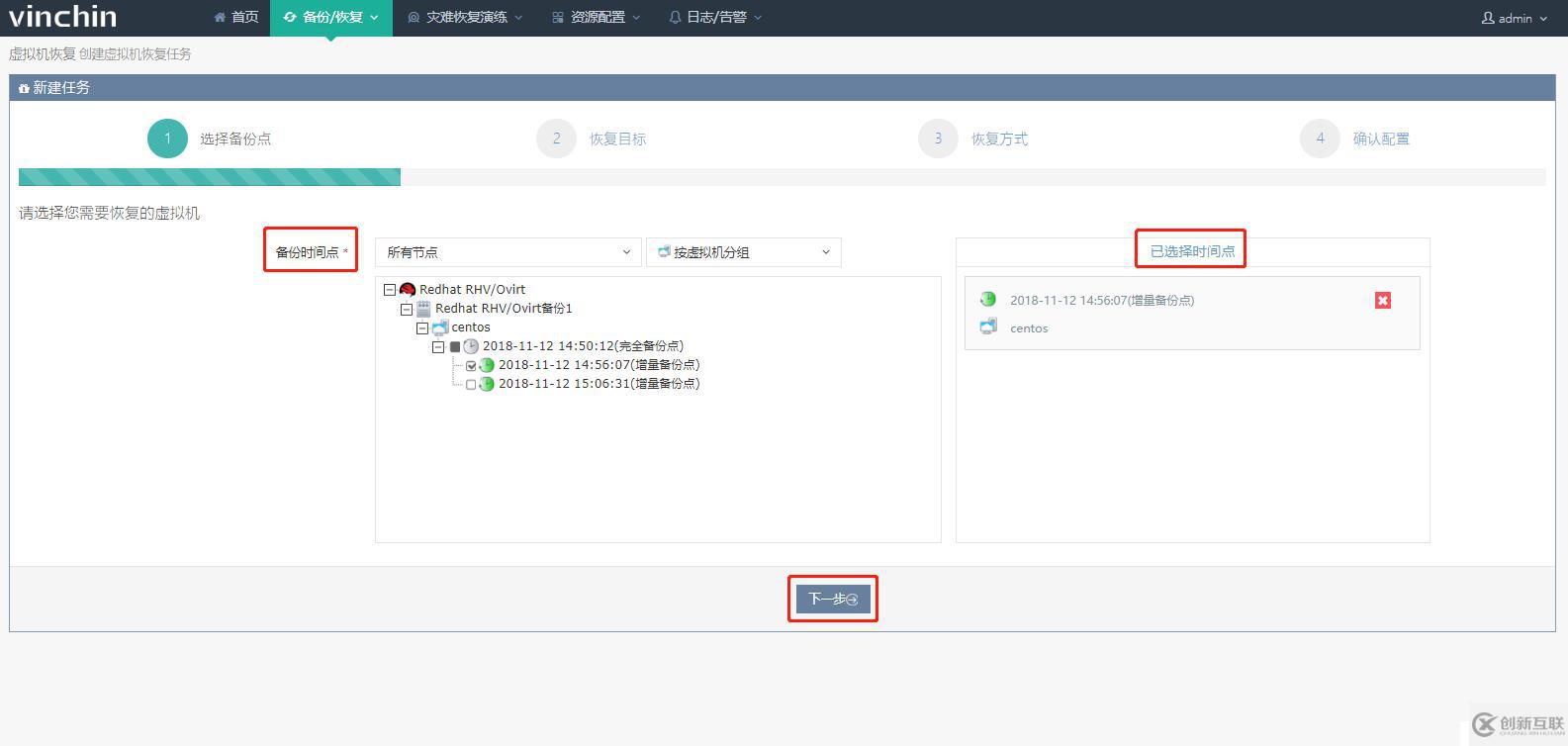
Task: Go to step 1 选择备份点
Action: pos(210,139)
